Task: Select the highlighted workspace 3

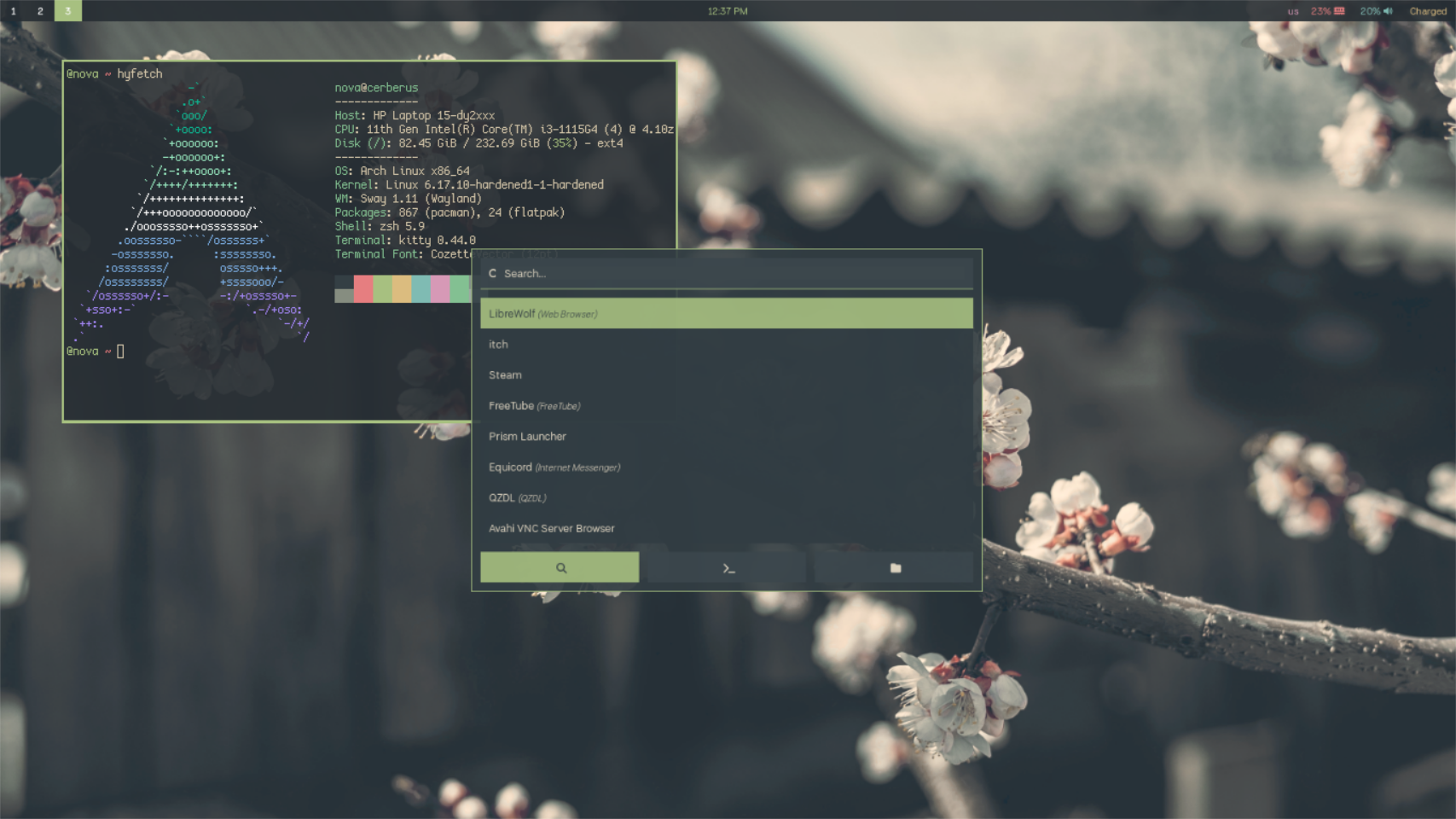Action: (67, 11)
